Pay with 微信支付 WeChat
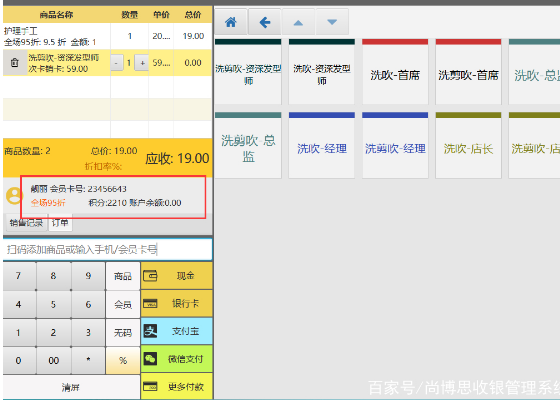 pos(176,359)
